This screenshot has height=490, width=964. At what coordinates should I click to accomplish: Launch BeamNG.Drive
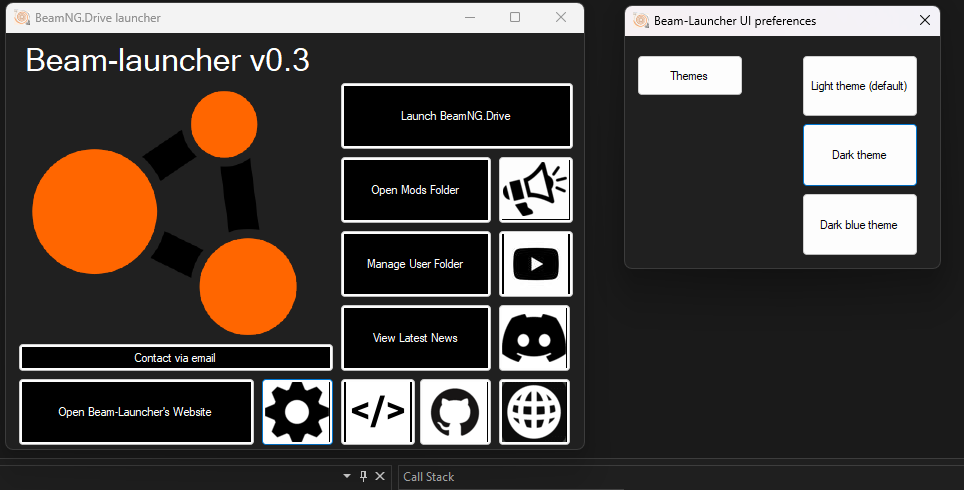[457, 116]
